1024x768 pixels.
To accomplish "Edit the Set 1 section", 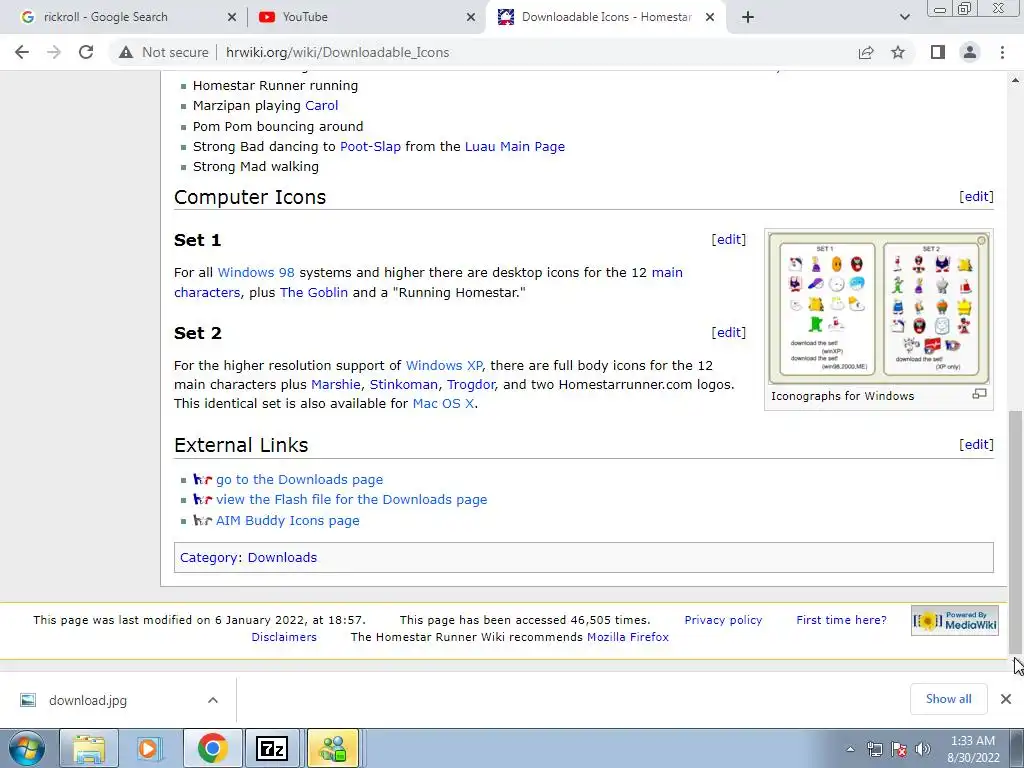I will [729, 240].
